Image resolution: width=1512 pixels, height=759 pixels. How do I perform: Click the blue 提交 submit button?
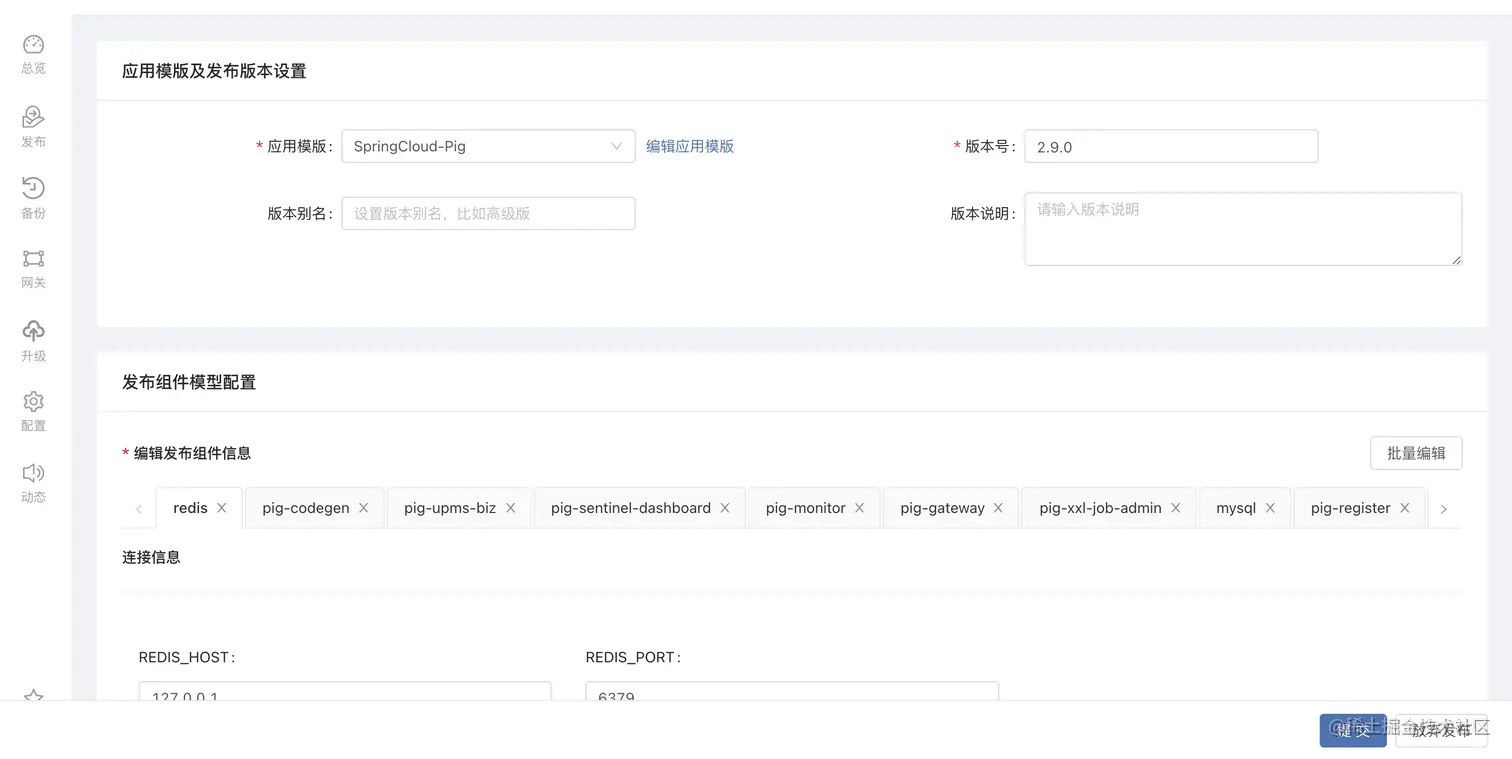click(1353, 730)
